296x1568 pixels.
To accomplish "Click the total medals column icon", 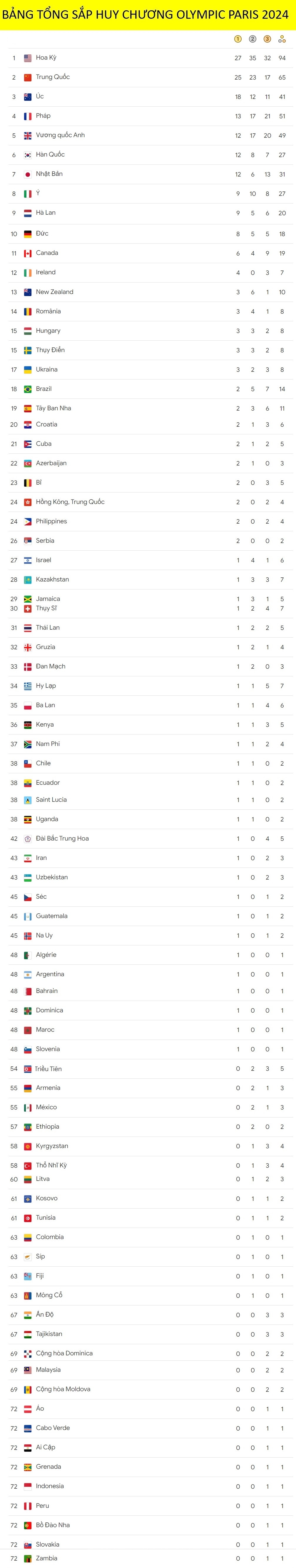I will [282, 39].
